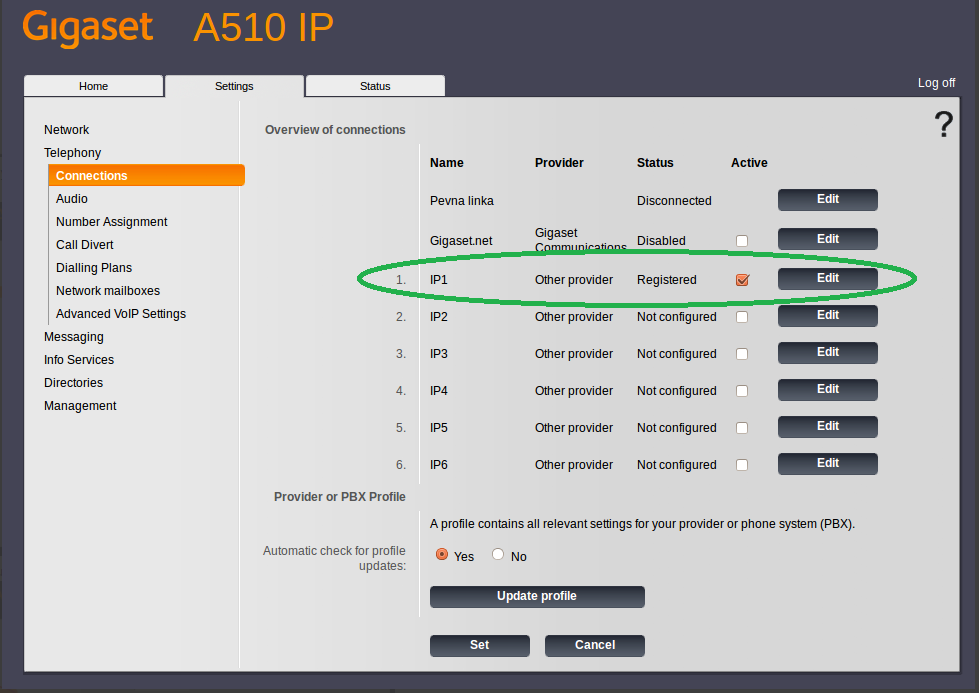Expand the Network section in sidebar
The image size is (979, 693).
pos(66,130)
